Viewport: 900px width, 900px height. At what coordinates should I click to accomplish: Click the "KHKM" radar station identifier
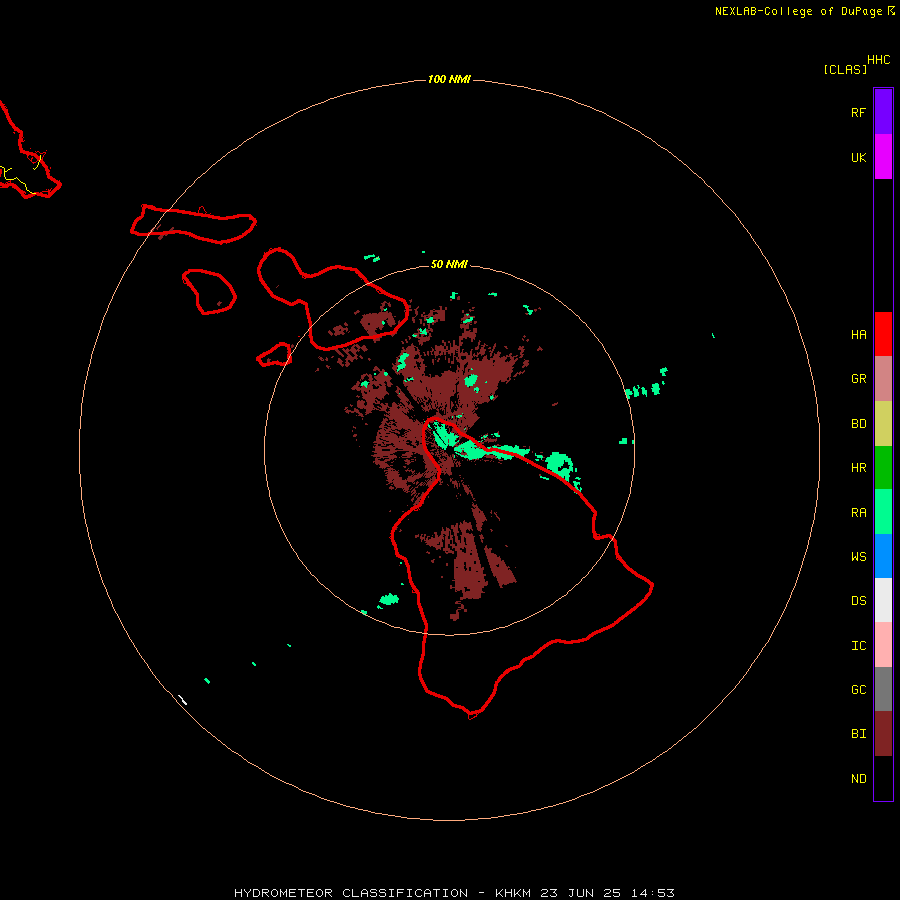pyautogui.click(x=513, y=893)
